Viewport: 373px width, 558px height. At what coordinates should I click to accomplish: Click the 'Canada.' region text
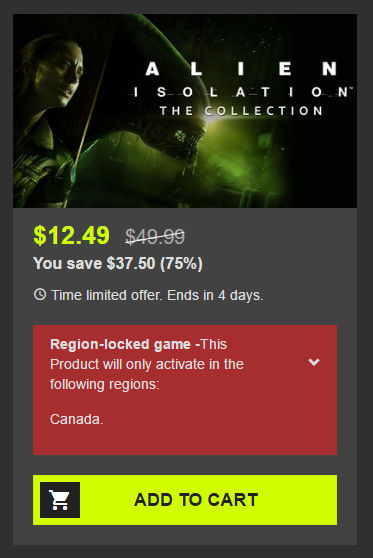click(77, 419)
